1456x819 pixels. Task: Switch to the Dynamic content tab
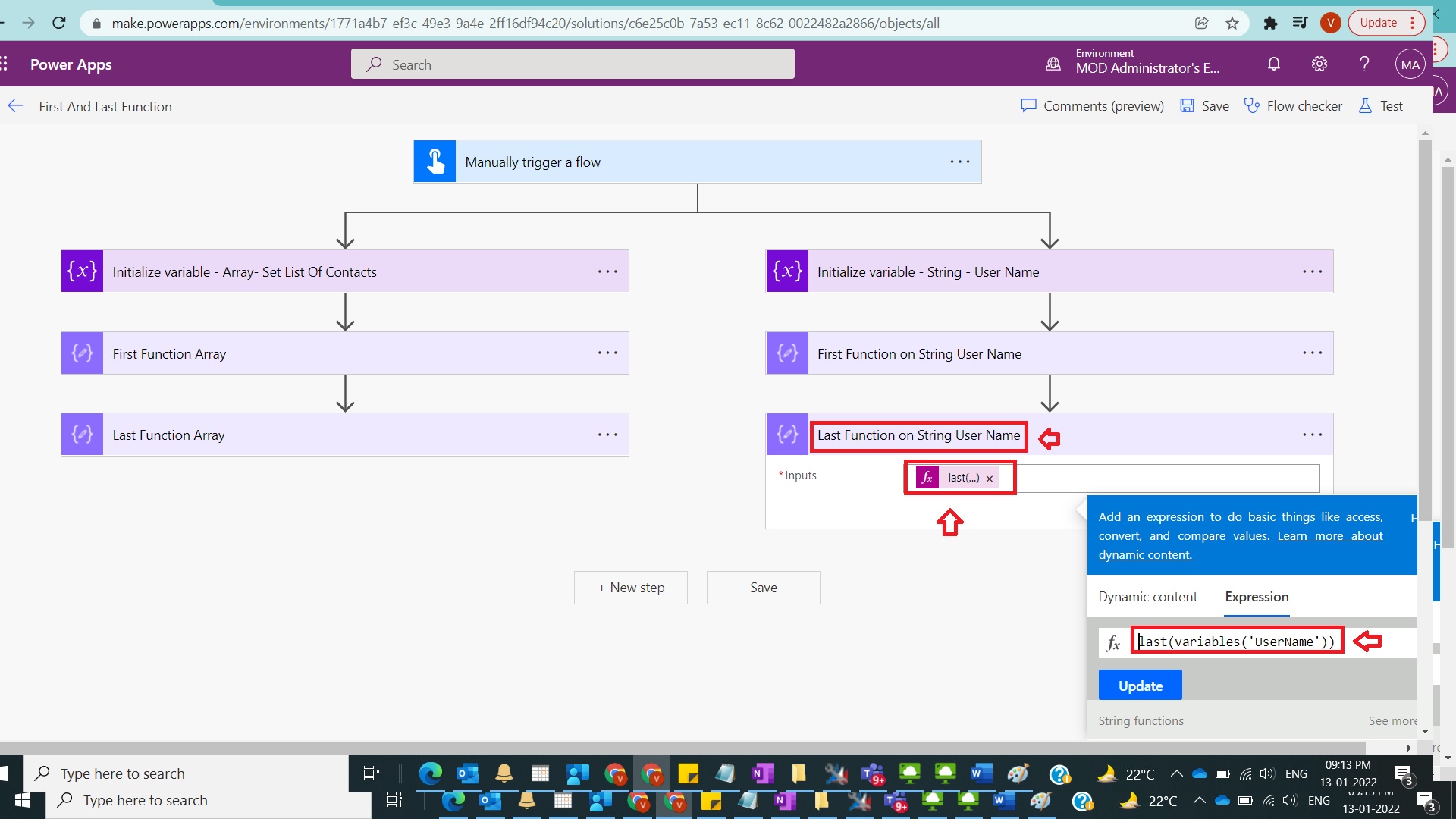point(1147,597)
